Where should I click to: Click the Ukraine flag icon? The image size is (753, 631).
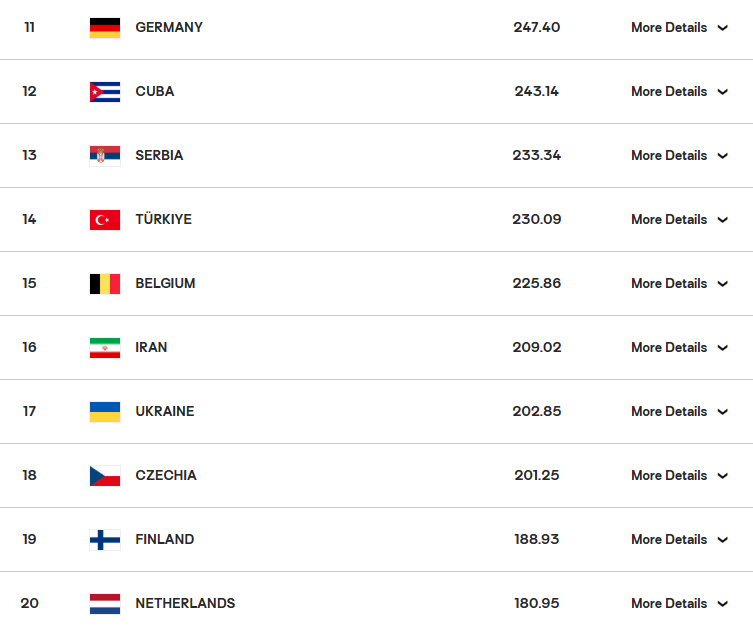click(104, 412)
